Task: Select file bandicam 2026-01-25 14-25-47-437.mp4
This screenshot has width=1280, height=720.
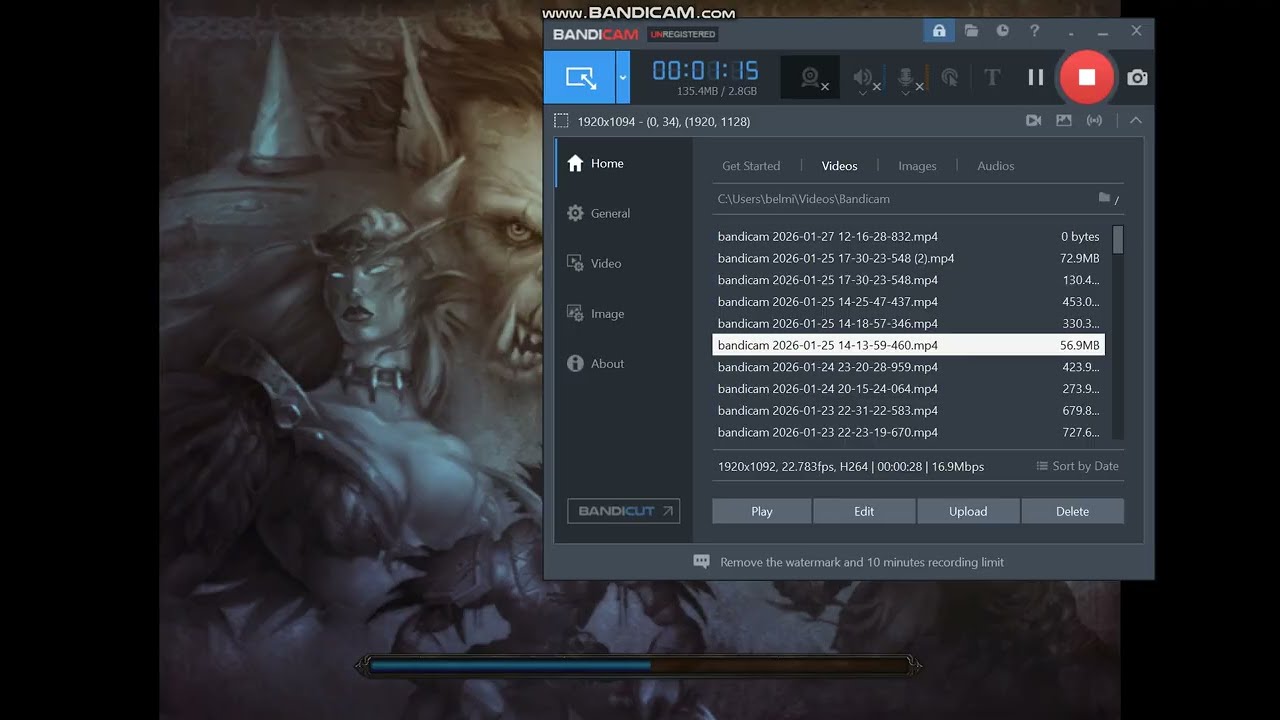Action: click(x=908, y=302)
